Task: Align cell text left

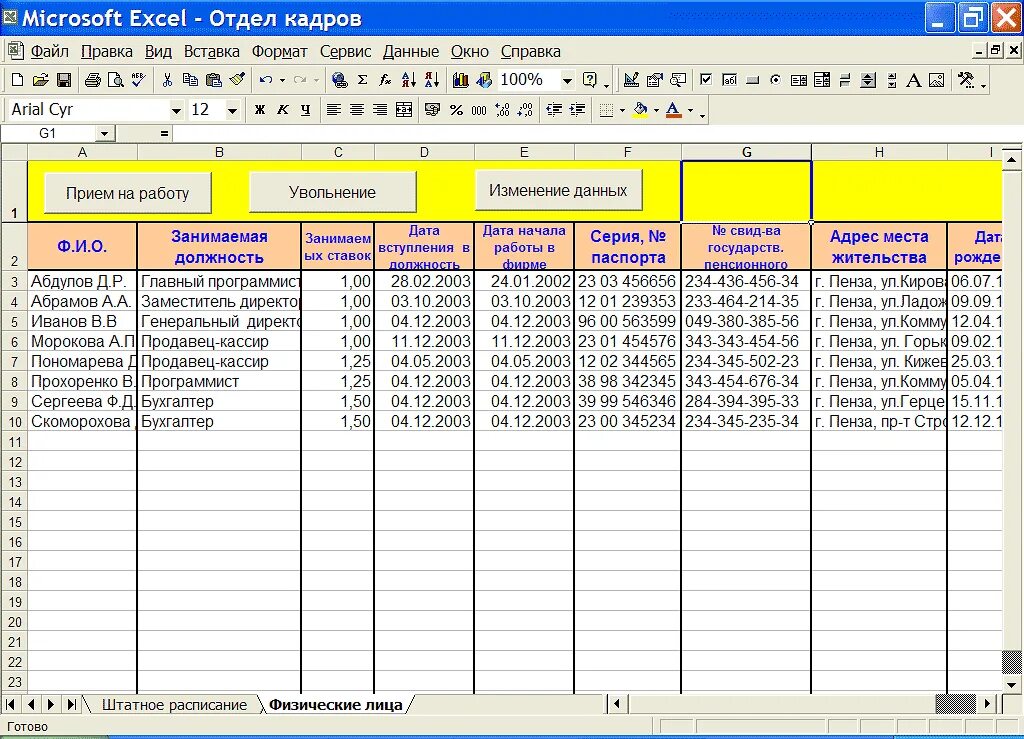Action: coord(334,110)
